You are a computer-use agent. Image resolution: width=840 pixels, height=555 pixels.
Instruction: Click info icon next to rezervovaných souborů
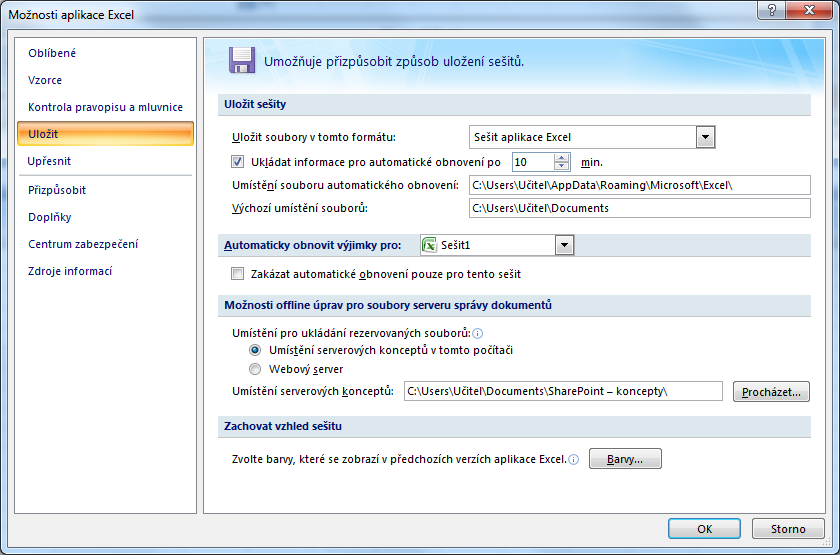point(477,333)
